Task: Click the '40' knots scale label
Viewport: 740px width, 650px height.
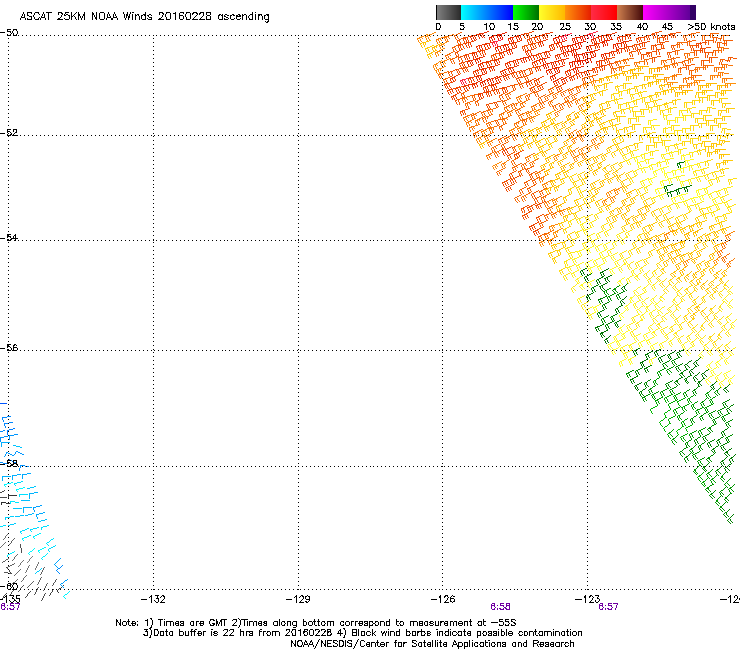Action: [x=642, y=27]
